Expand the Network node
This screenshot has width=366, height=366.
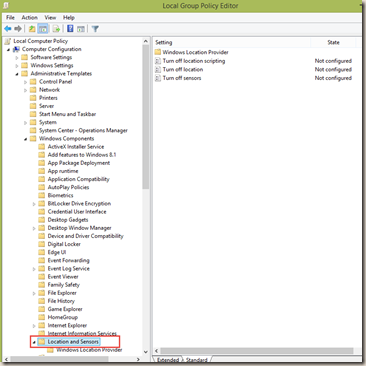pyautogui.click(x=26, y=90)
